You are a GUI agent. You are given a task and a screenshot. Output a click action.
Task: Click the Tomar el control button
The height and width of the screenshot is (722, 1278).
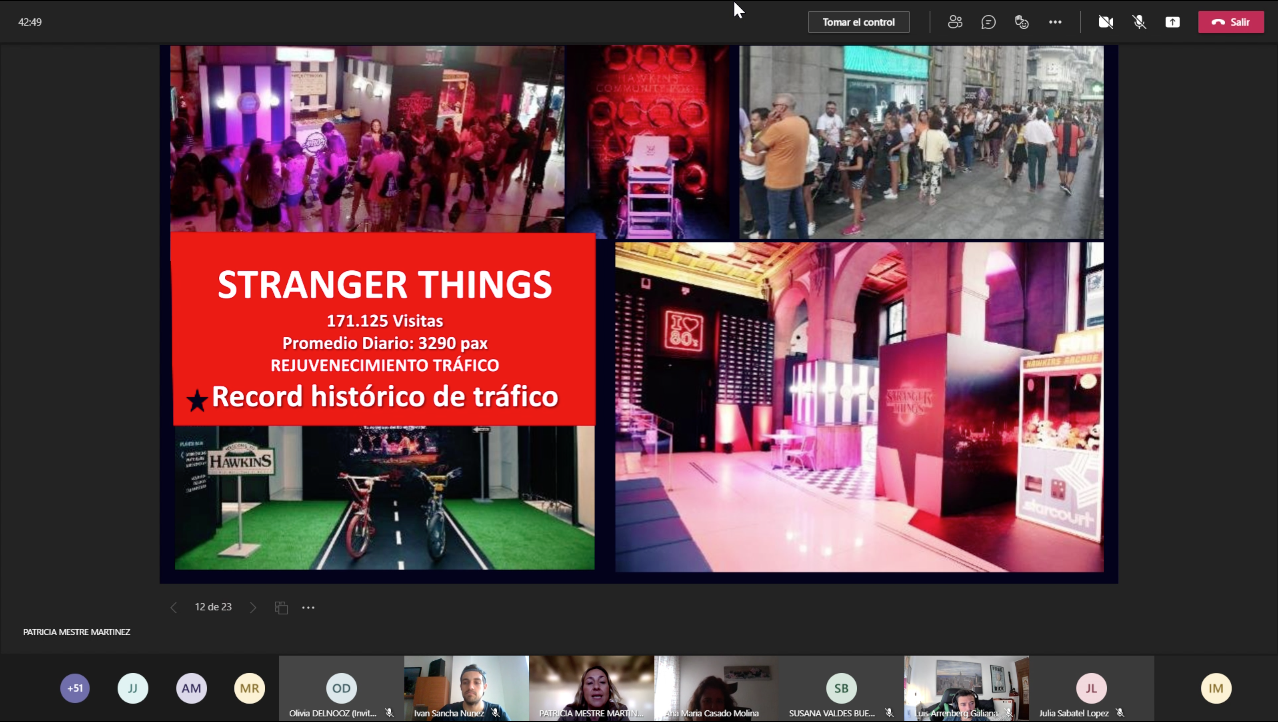click(x=859, y=22)
